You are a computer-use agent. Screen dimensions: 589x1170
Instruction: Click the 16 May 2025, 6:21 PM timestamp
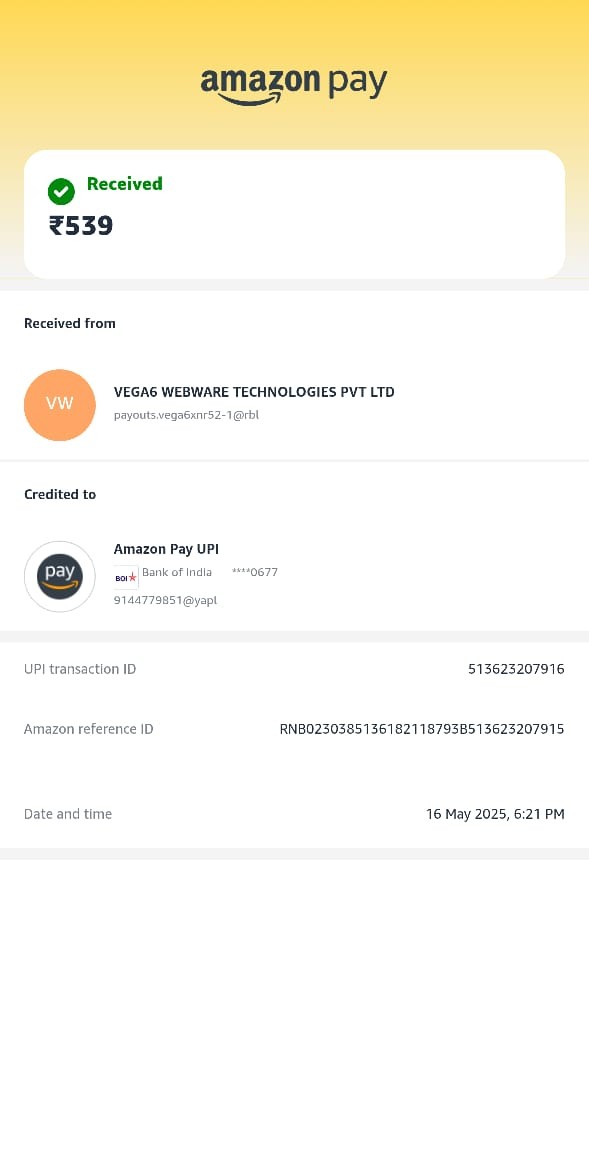tap(495, 814)
